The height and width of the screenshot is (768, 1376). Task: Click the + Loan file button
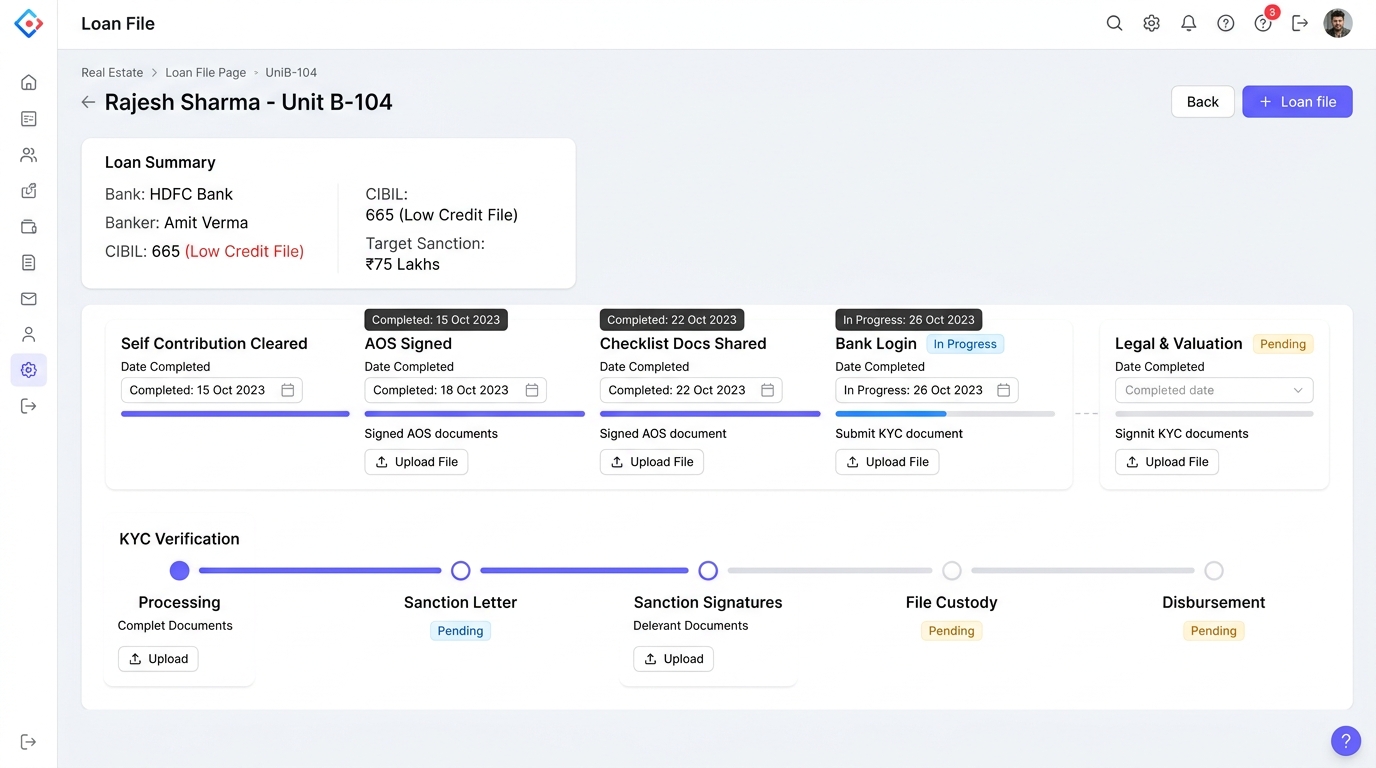point(1297,102)
